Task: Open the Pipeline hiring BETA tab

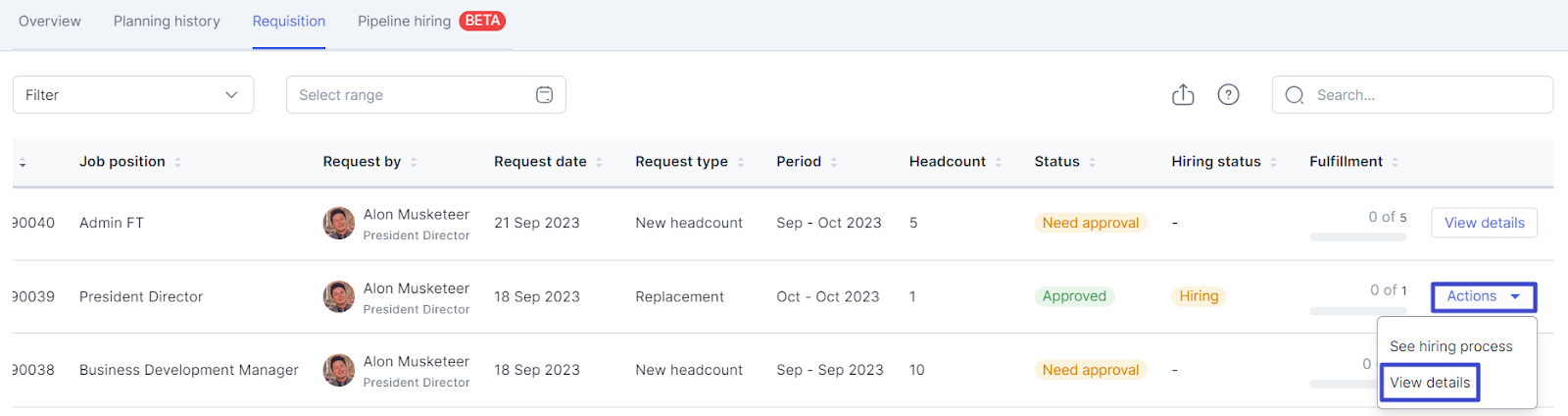Action: tap(430, 22)
